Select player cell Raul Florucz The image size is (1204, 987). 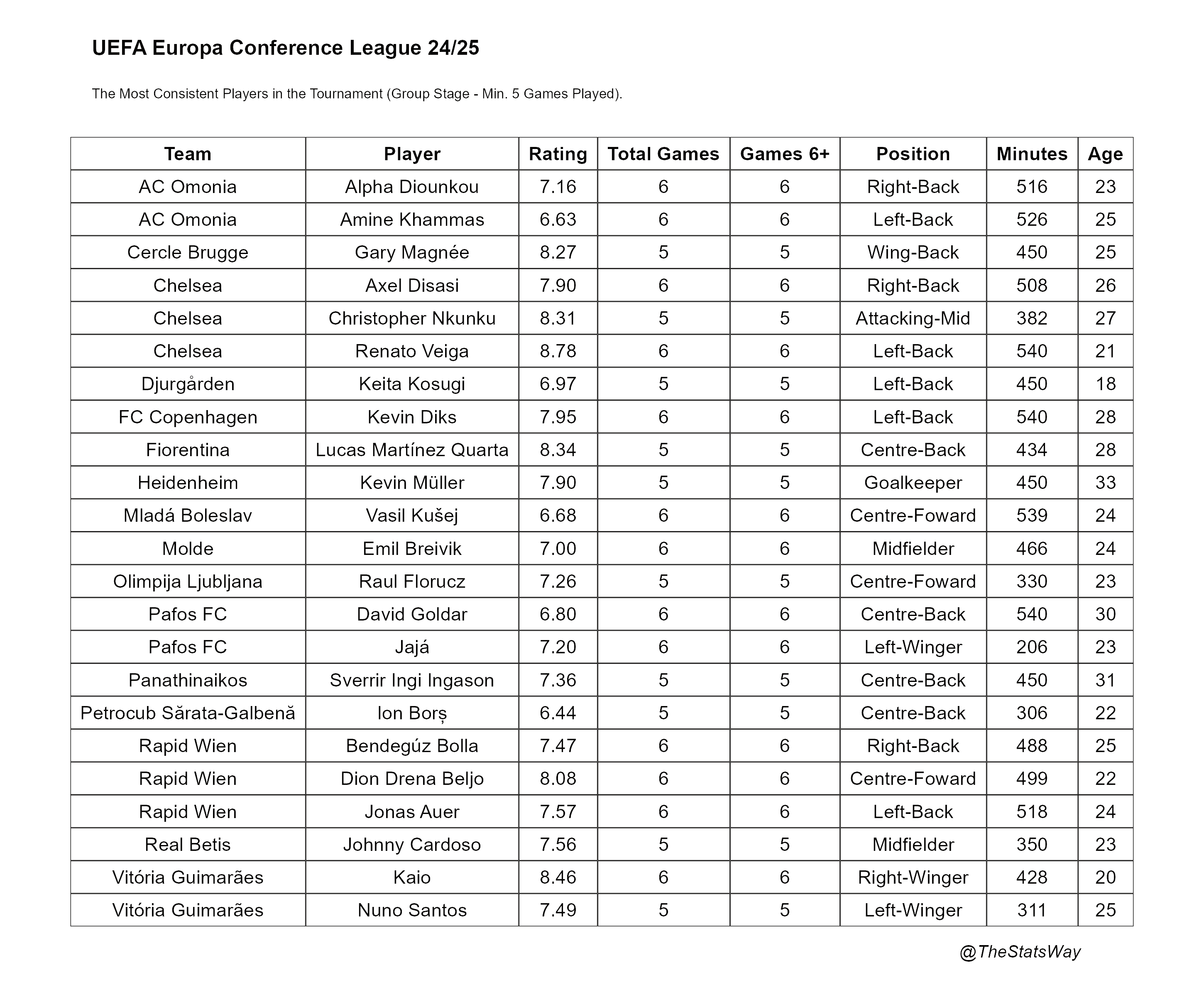[412, 581]
